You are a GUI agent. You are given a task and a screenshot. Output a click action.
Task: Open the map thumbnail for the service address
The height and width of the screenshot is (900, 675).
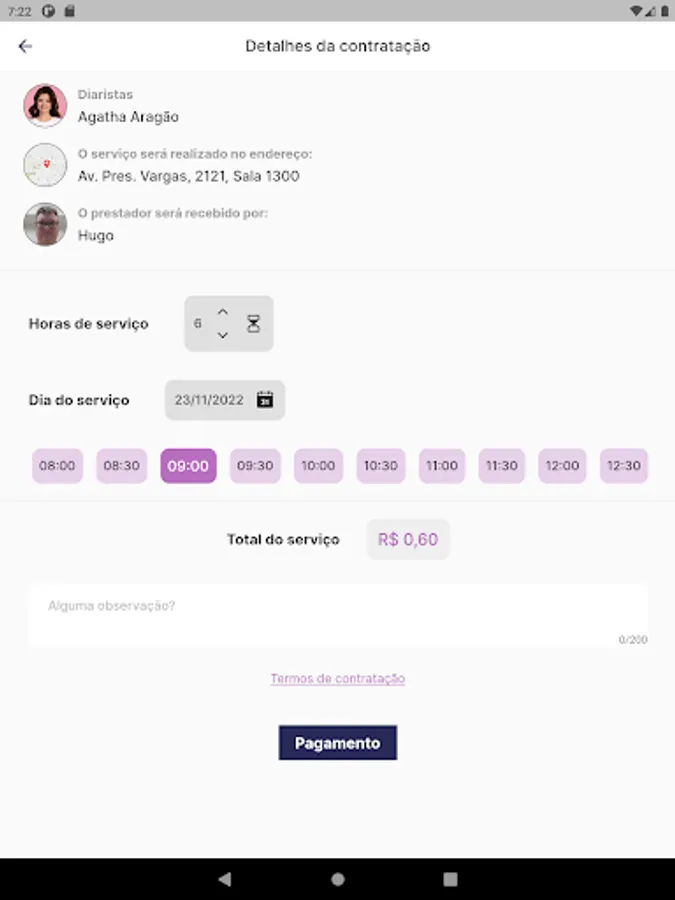point(45,165)
